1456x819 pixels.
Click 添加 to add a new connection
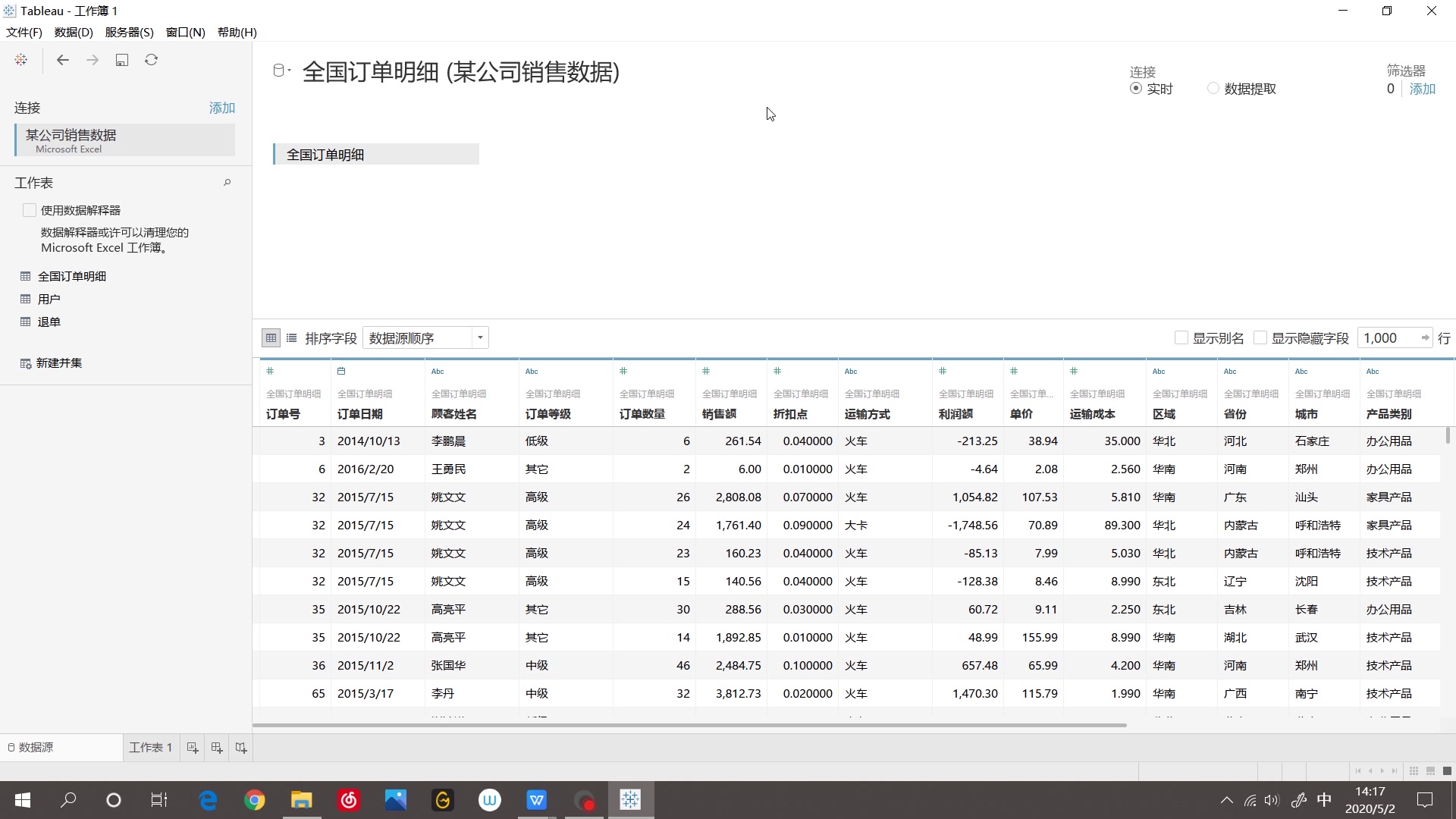pos(221,108)
